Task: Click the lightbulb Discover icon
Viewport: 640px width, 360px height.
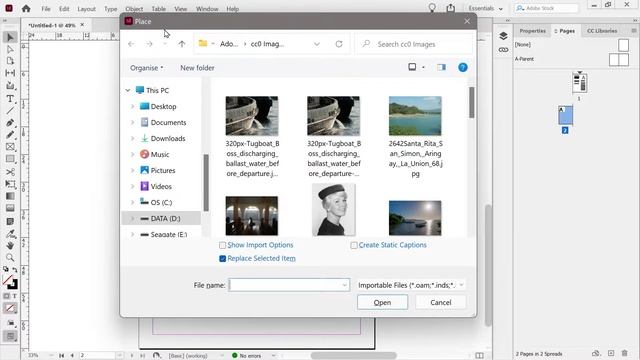Action: point(432,8)
